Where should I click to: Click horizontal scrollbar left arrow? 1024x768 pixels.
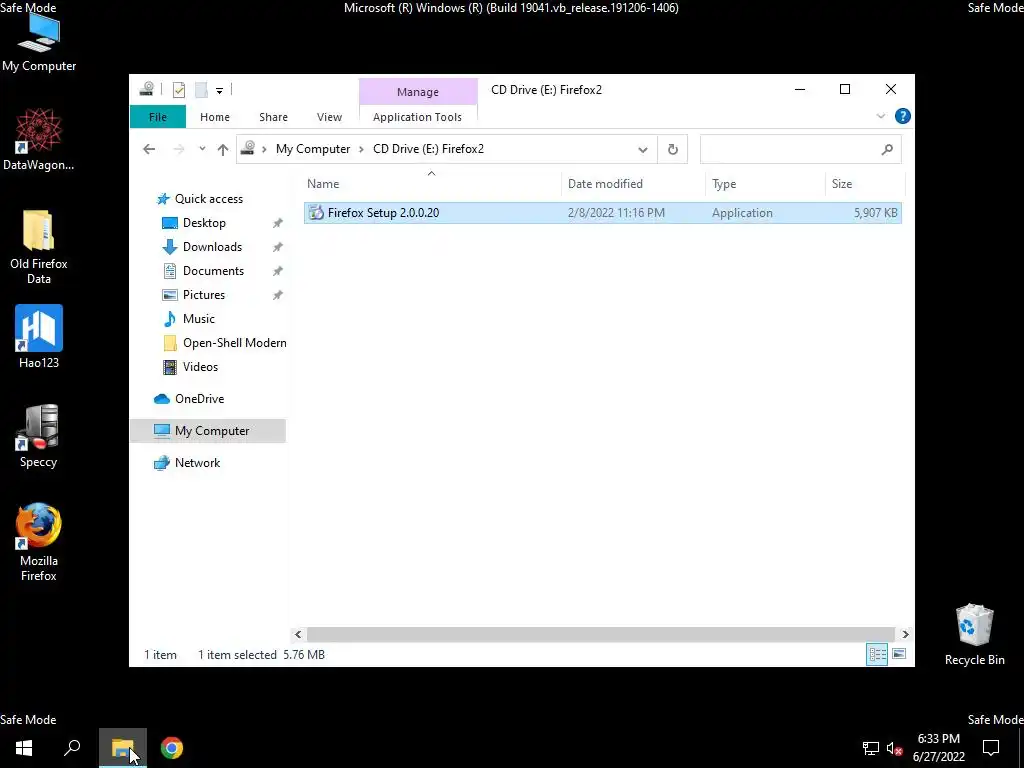click(298, 634)
